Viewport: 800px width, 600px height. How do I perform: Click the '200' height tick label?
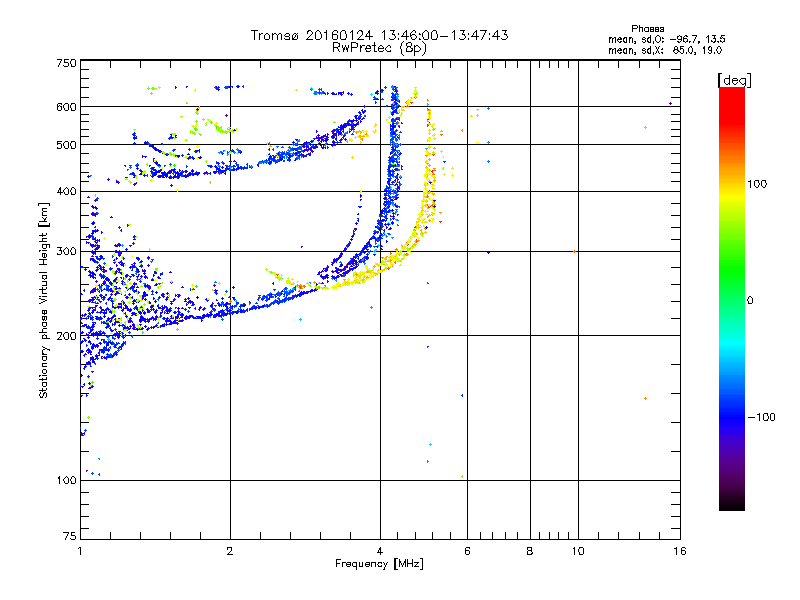67,336
